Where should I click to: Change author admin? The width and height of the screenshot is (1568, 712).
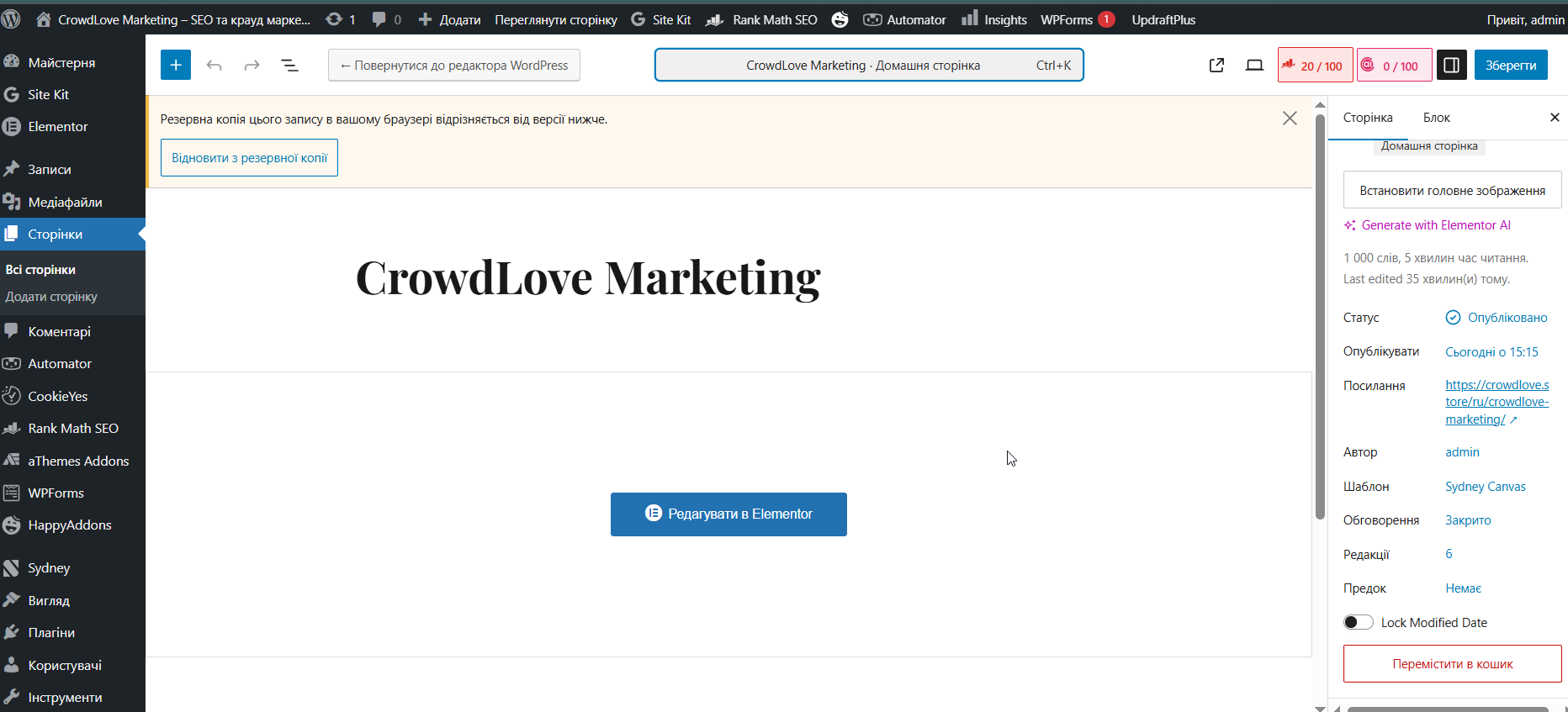point(1462,452)
